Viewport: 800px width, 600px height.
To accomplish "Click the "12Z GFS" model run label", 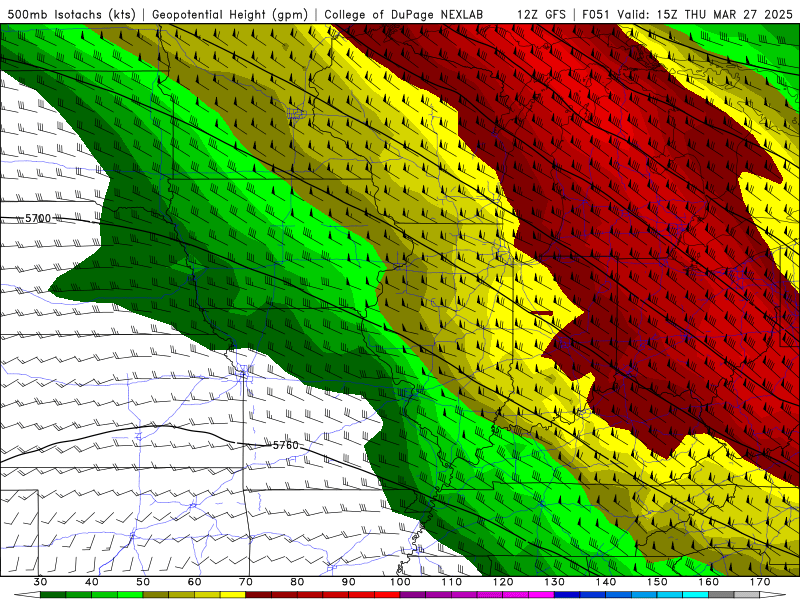I will point(541,14).
